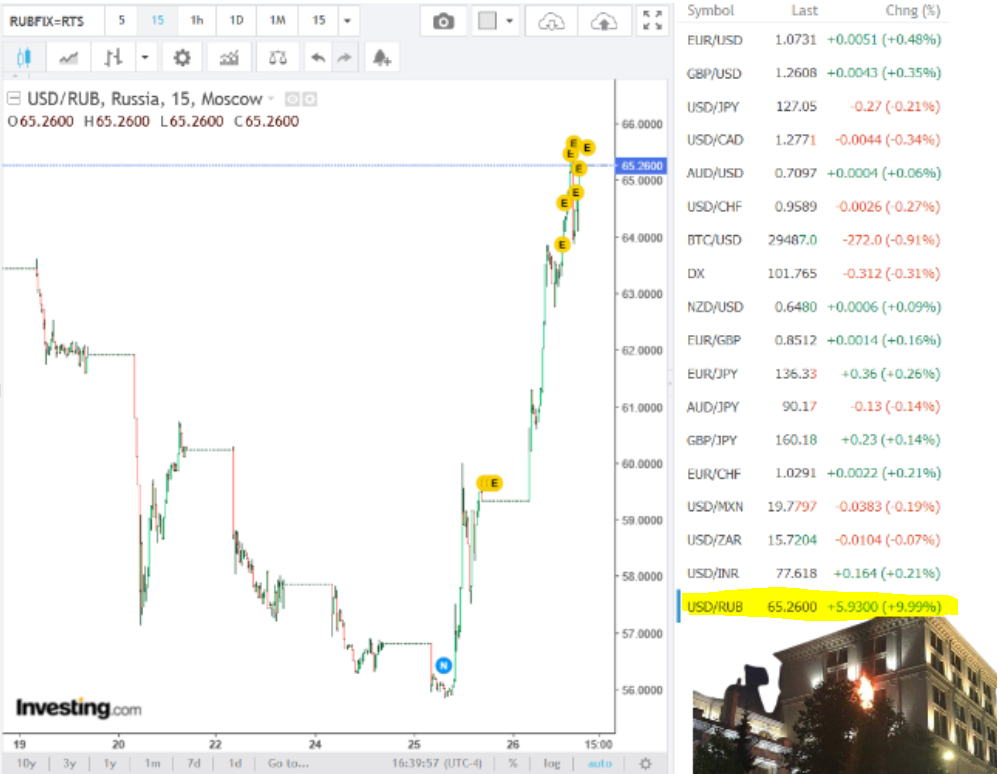998x774 pixels.
Task: Select AUD/USD row in watchlist
Action: (813, 173)
